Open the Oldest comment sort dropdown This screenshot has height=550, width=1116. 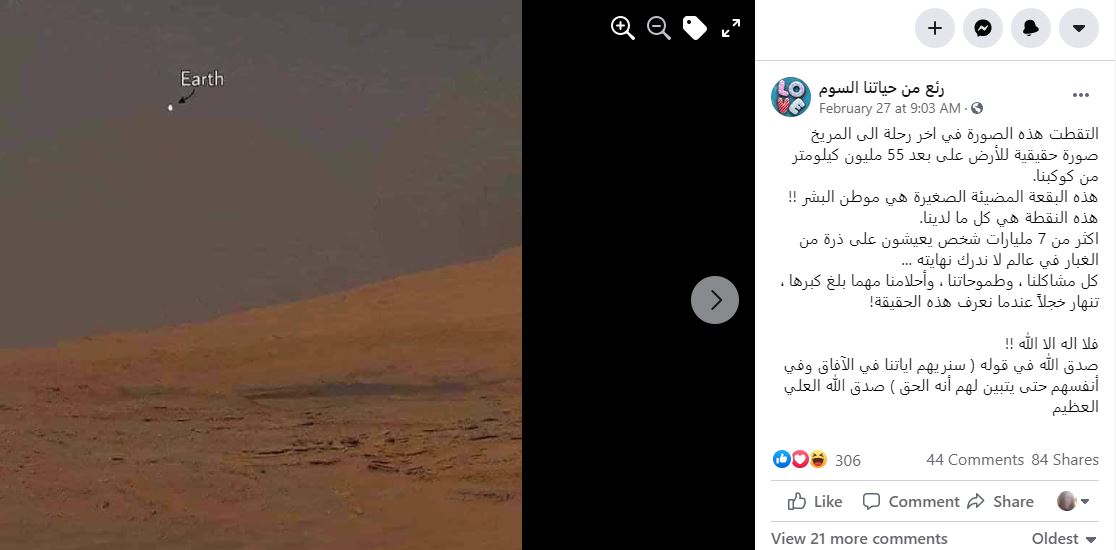pos(1065,539)
